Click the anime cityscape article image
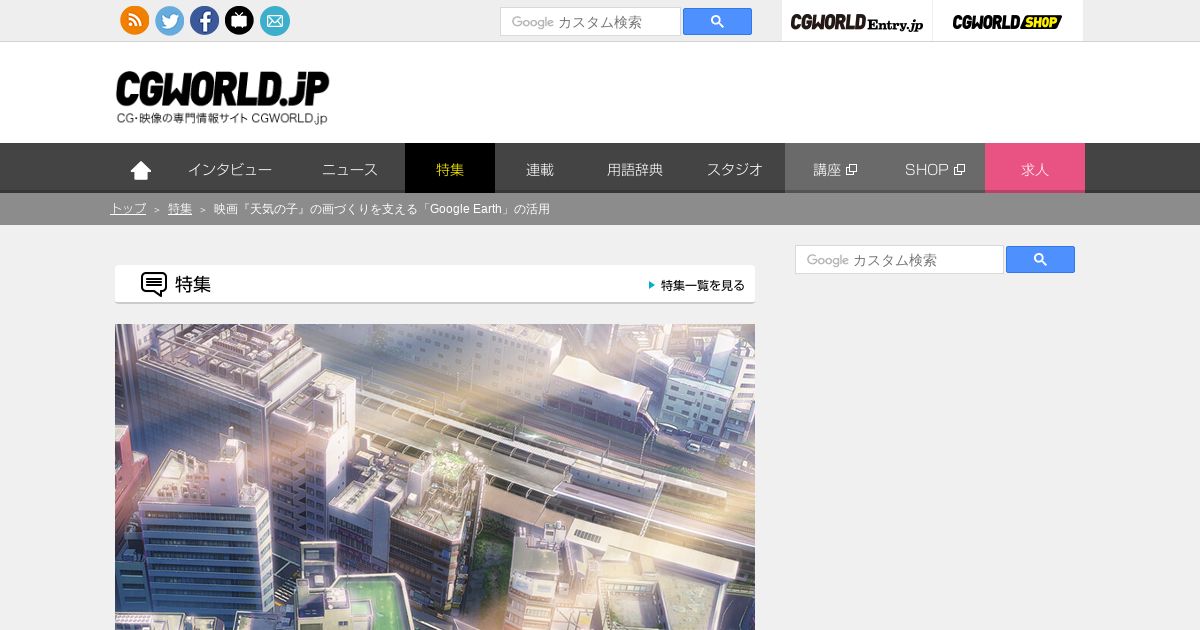Screen dimensions: 1200x630 tap(435, 477)
